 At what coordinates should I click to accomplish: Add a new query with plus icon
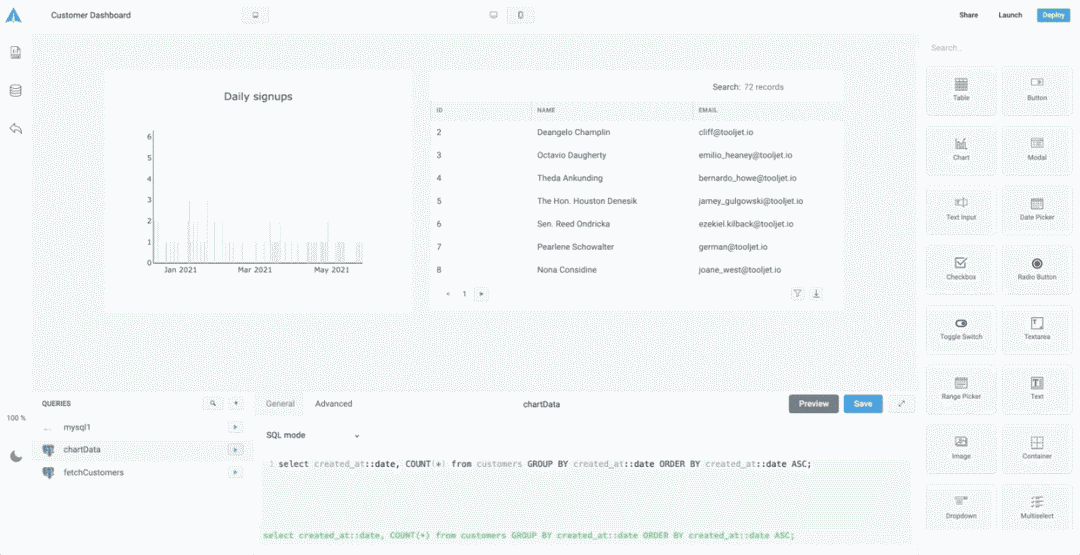click(x=236, y=404)
